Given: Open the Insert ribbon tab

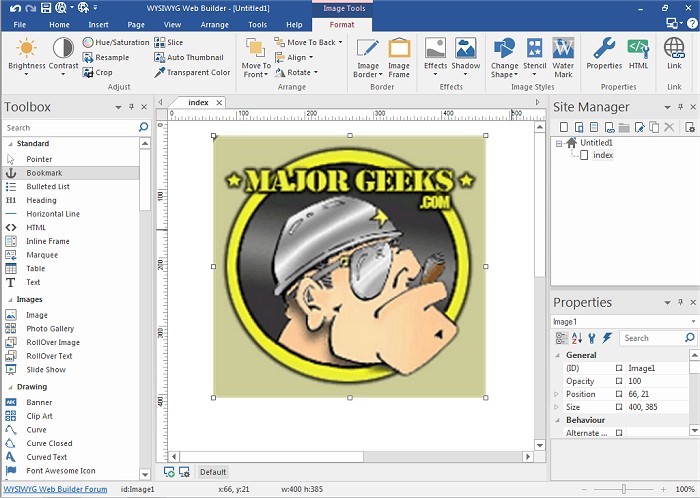Looking at the screenshot, I should [98, 24].
